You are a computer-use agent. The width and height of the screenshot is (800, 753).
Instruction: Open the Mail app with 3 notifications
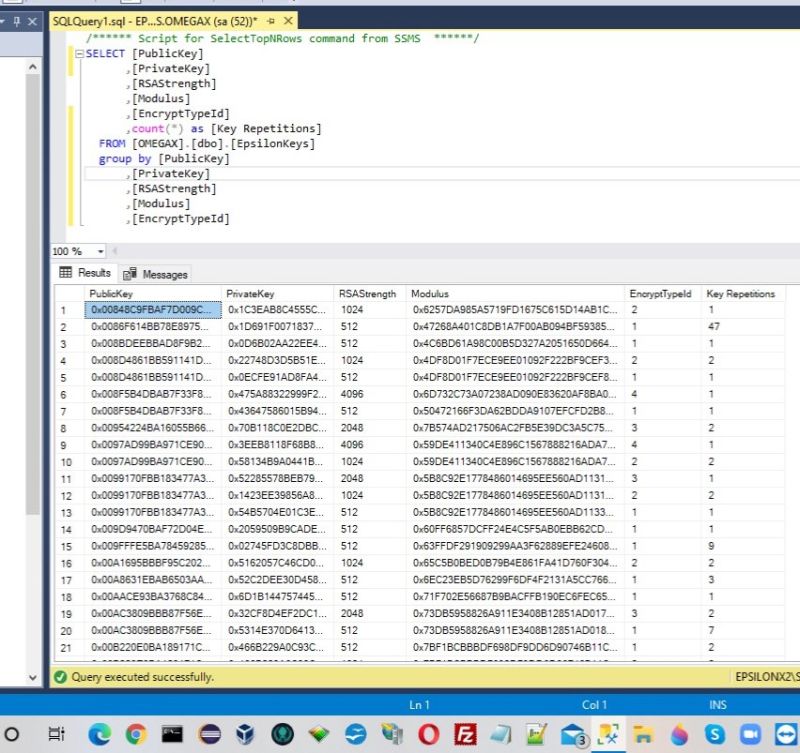tap(573, 734)
